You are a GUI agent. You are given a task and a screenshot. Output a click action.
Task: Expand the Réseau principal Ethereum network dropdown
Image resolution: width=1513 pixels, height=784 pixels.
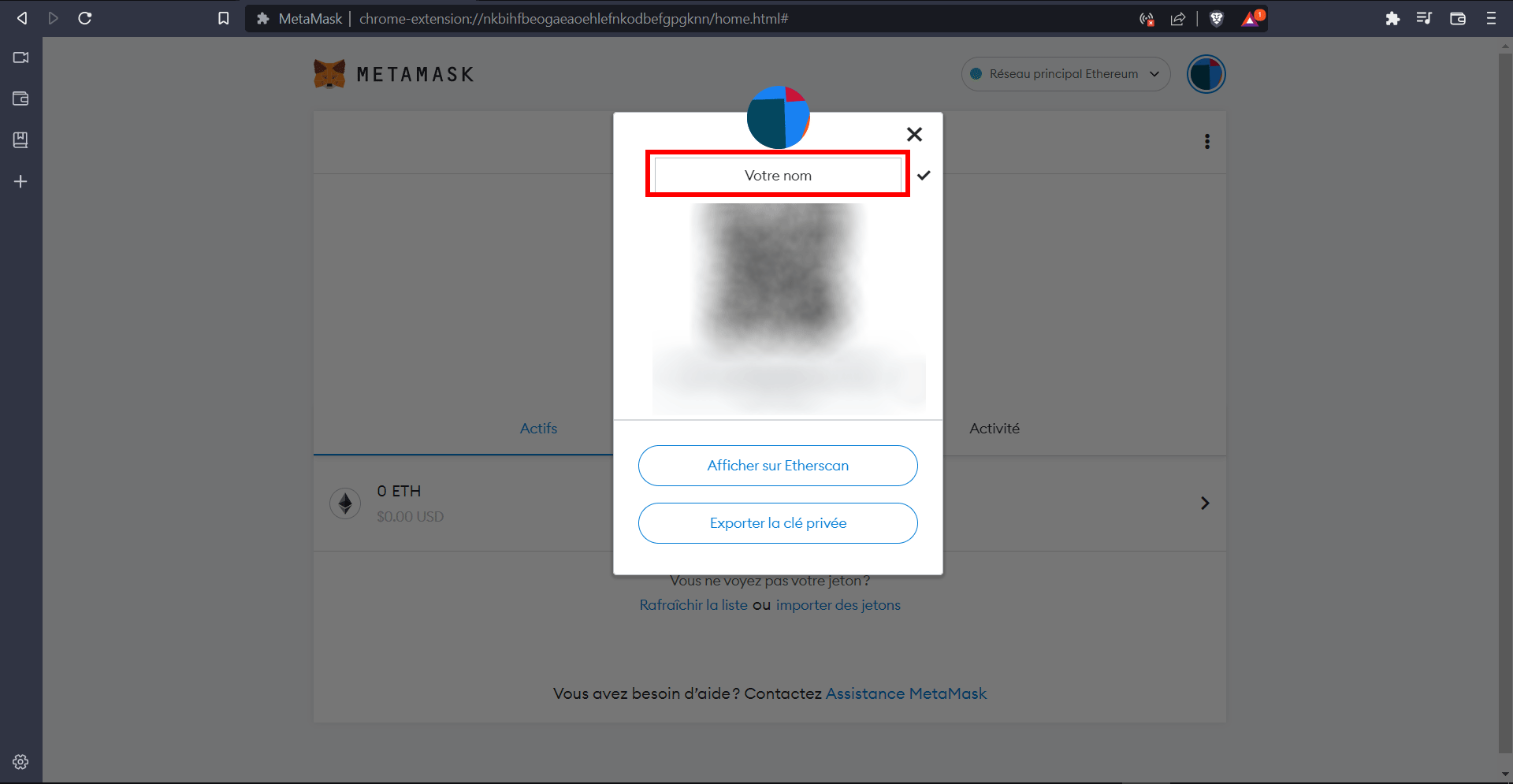point(1065,74)
